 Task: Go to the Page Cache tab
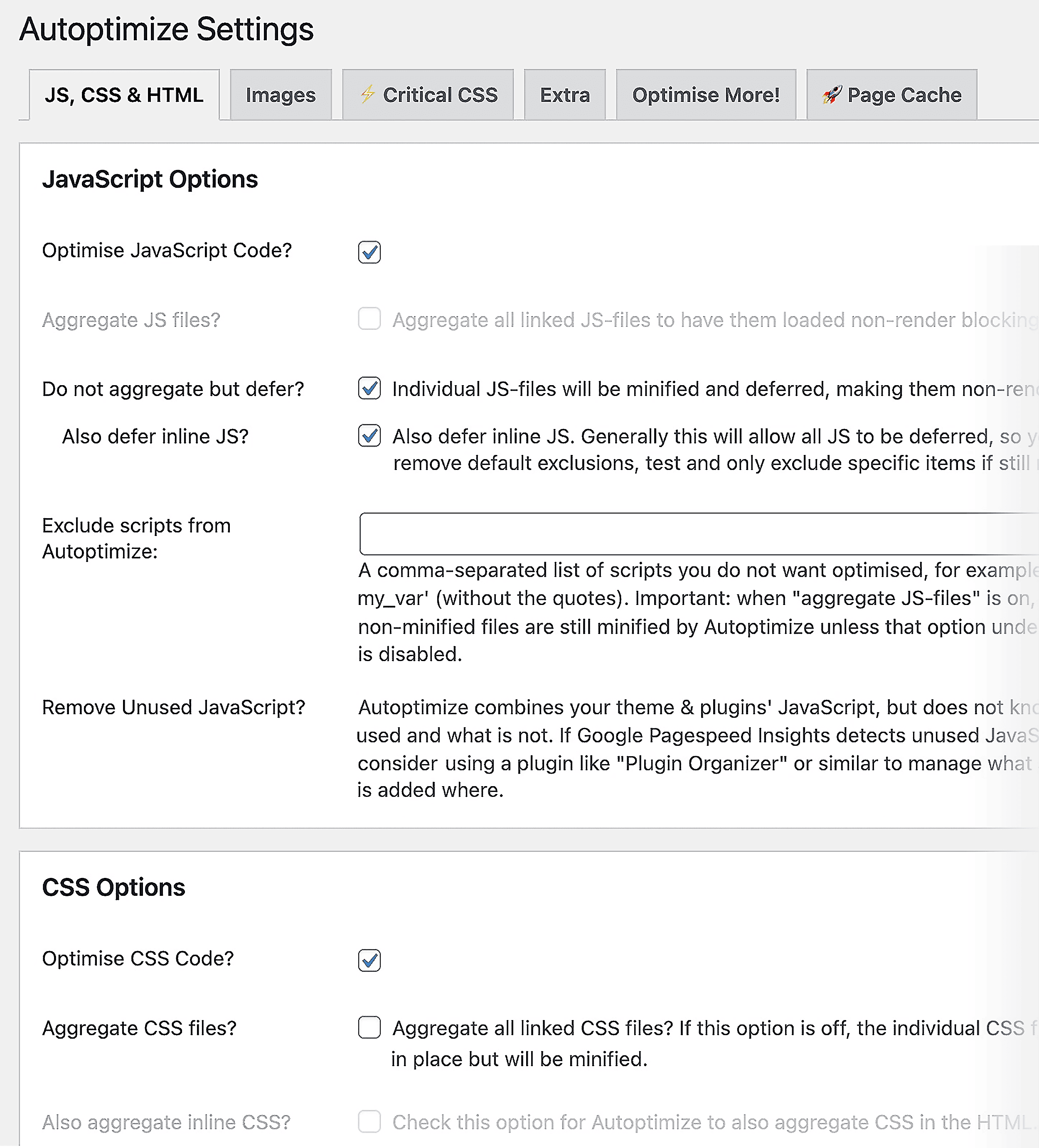[x=891, y=95]
